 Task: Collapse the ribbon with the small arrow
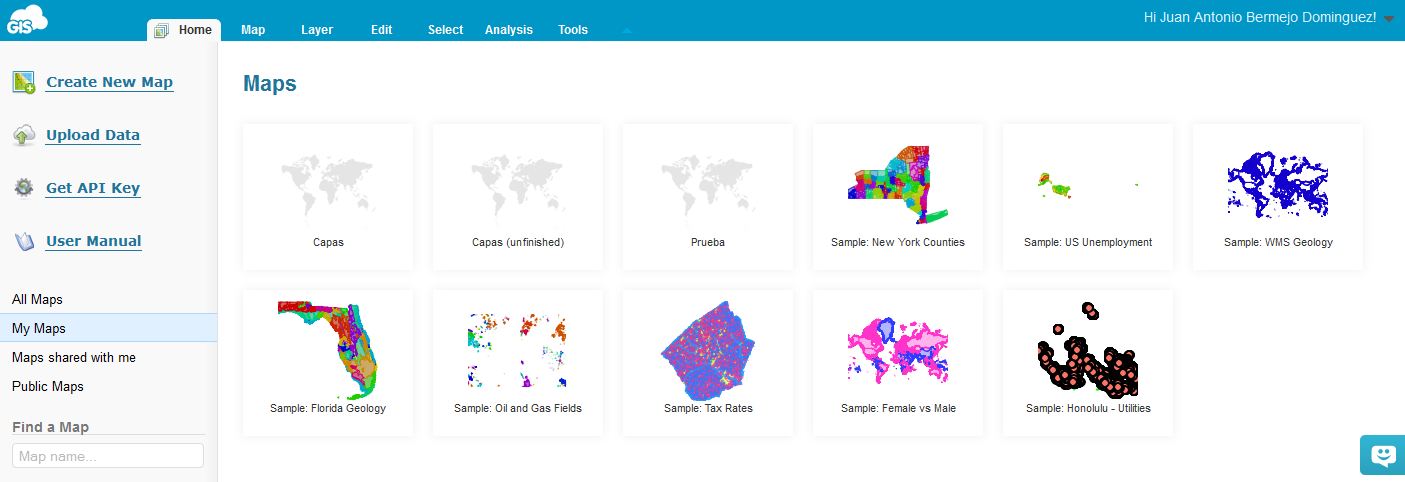pyautogui.click(x=626, y=31)
